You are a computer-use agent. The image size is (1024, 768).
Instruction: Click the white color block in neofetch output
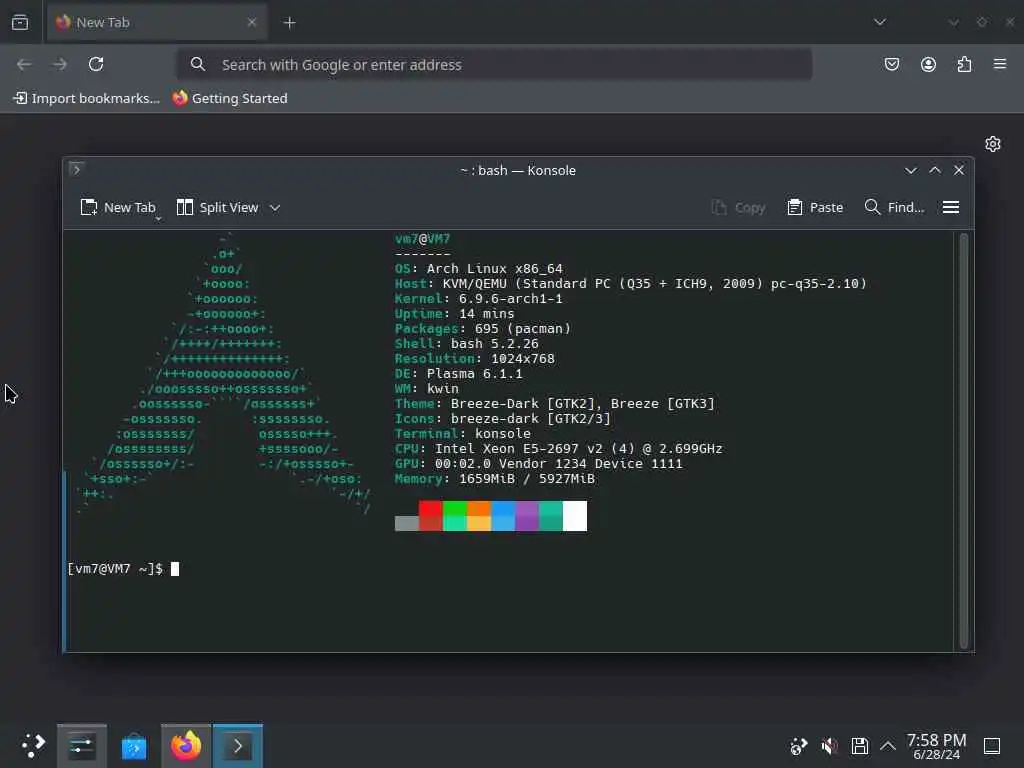[575, 516]
